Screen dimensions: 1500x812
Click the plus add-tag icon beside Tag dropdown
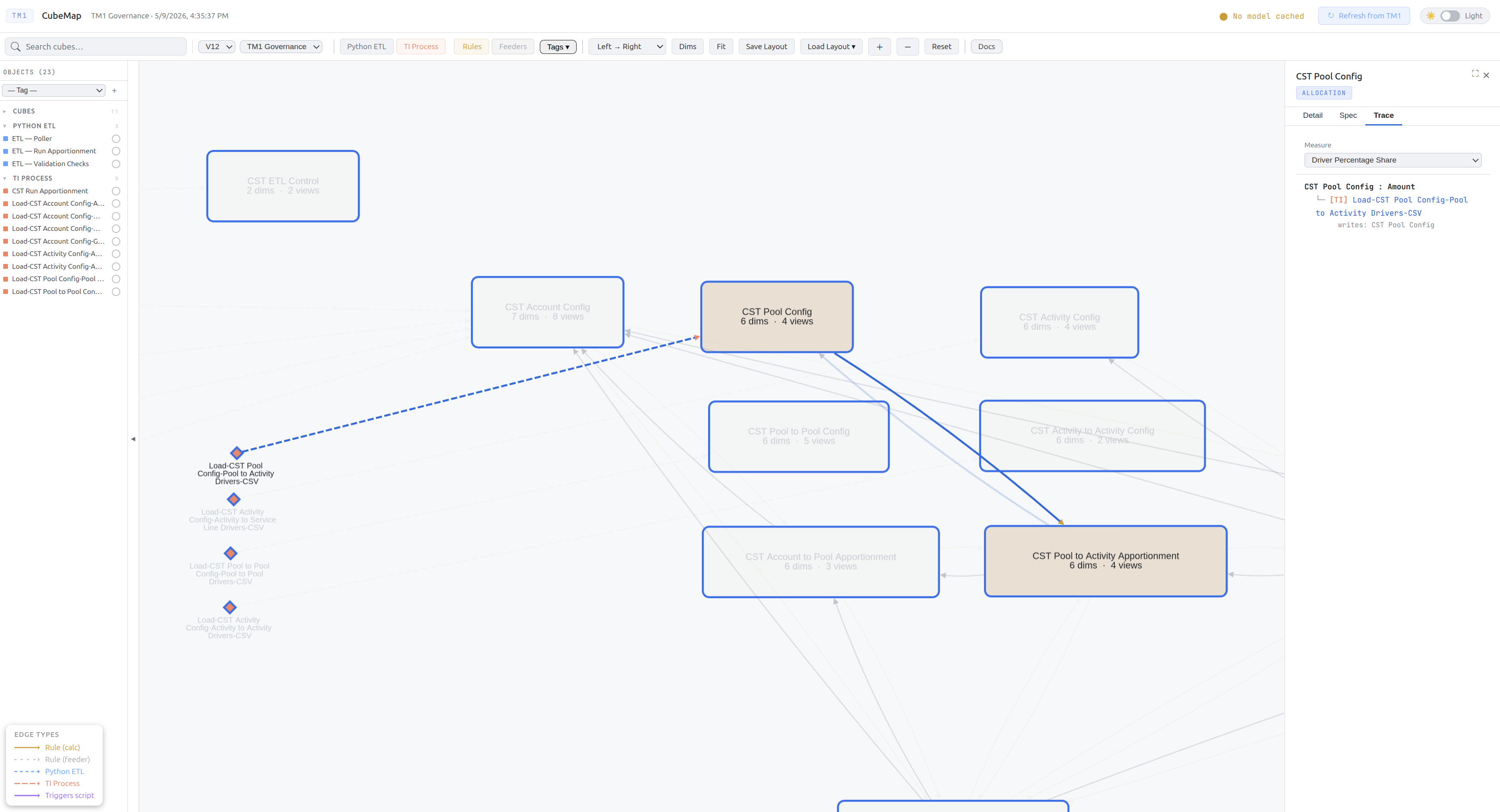pyautogui.click(x=114, y=90)
